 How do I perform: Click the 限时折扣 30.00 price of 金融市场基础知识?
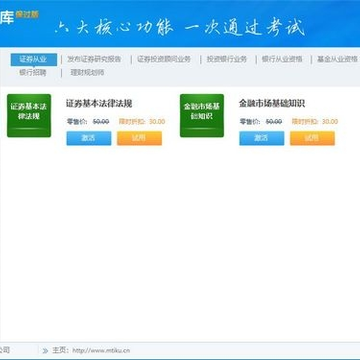(315, 122)
